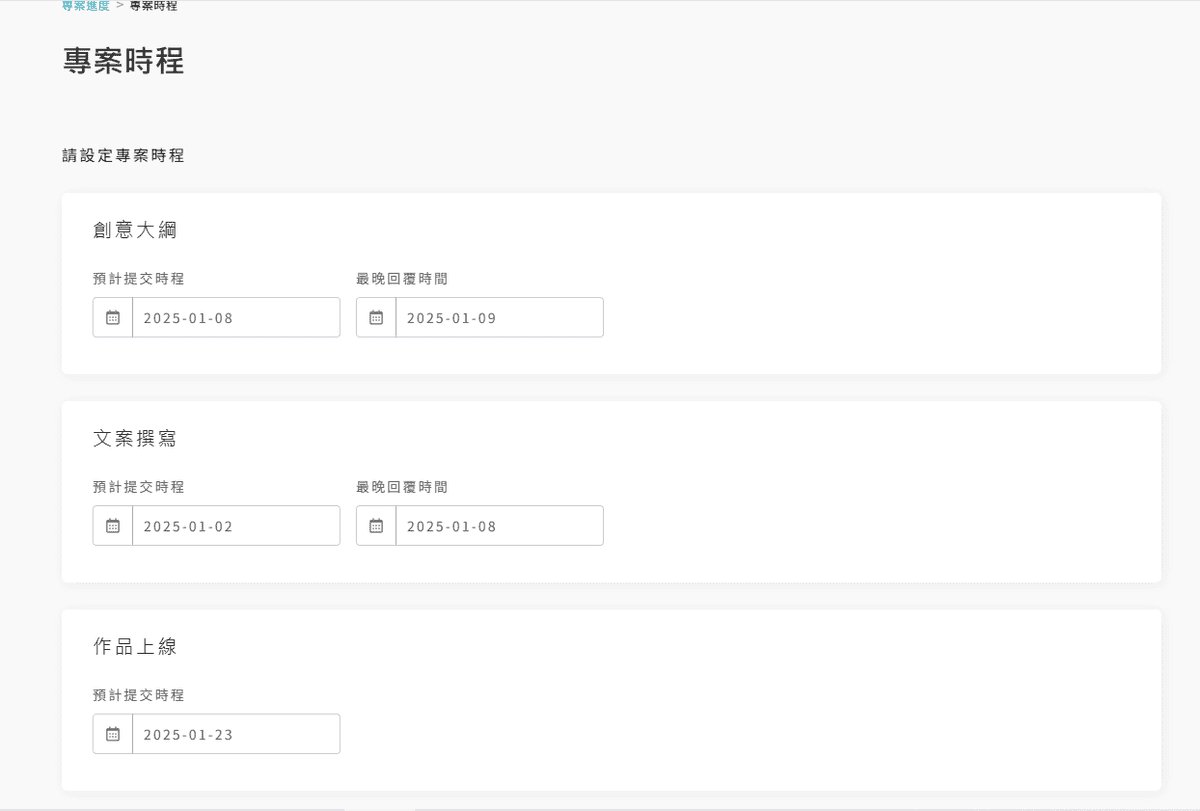
Task: Select the 作品上線 section heading
Action: (x=135, y=646)
